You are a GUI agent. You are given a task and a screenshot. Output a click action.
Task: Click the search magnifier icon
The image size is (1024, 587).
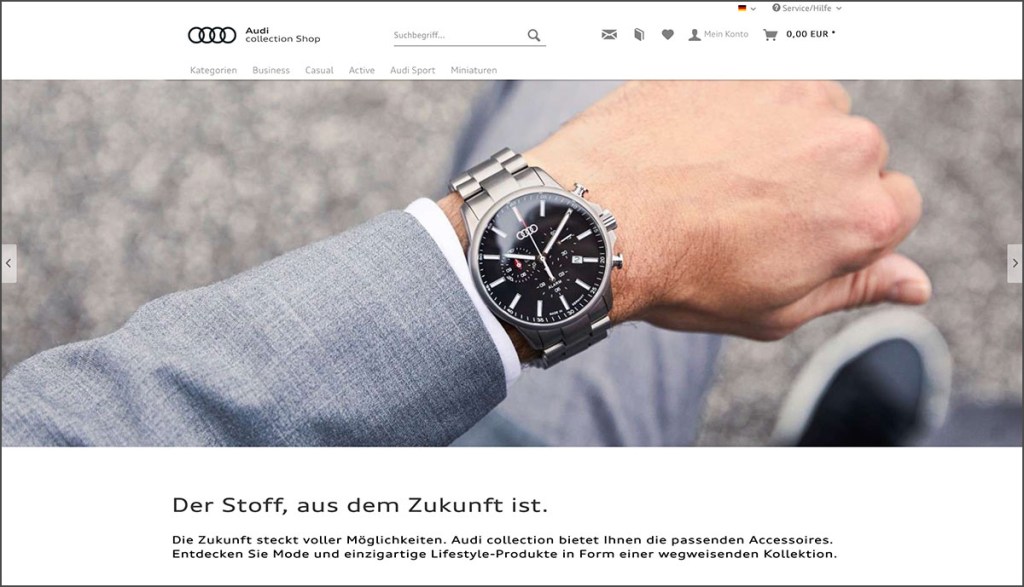pos(534,35)
